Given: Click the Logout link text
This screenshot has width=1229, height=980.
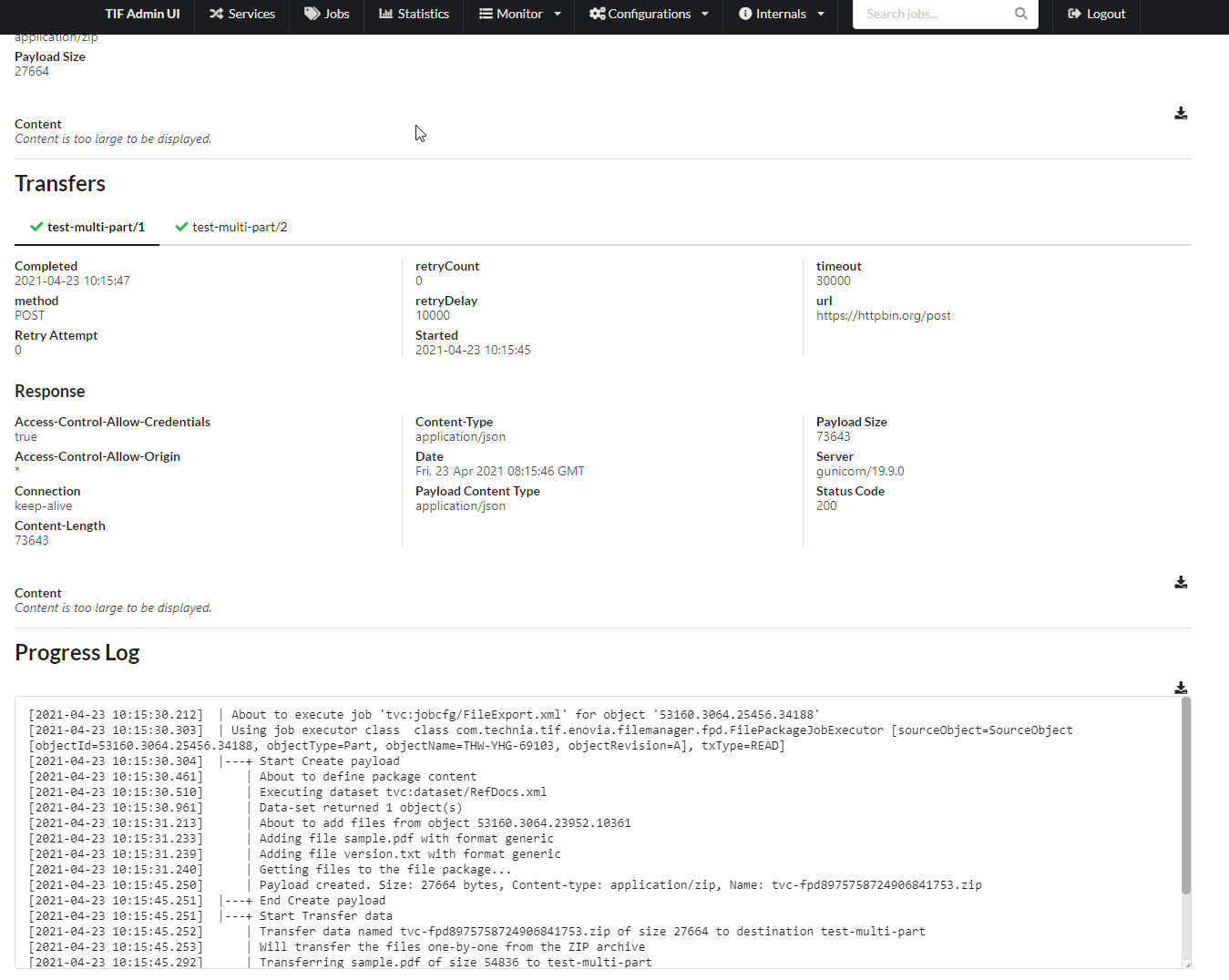Looking at the screenshot, I should [x=1106, y=14].
